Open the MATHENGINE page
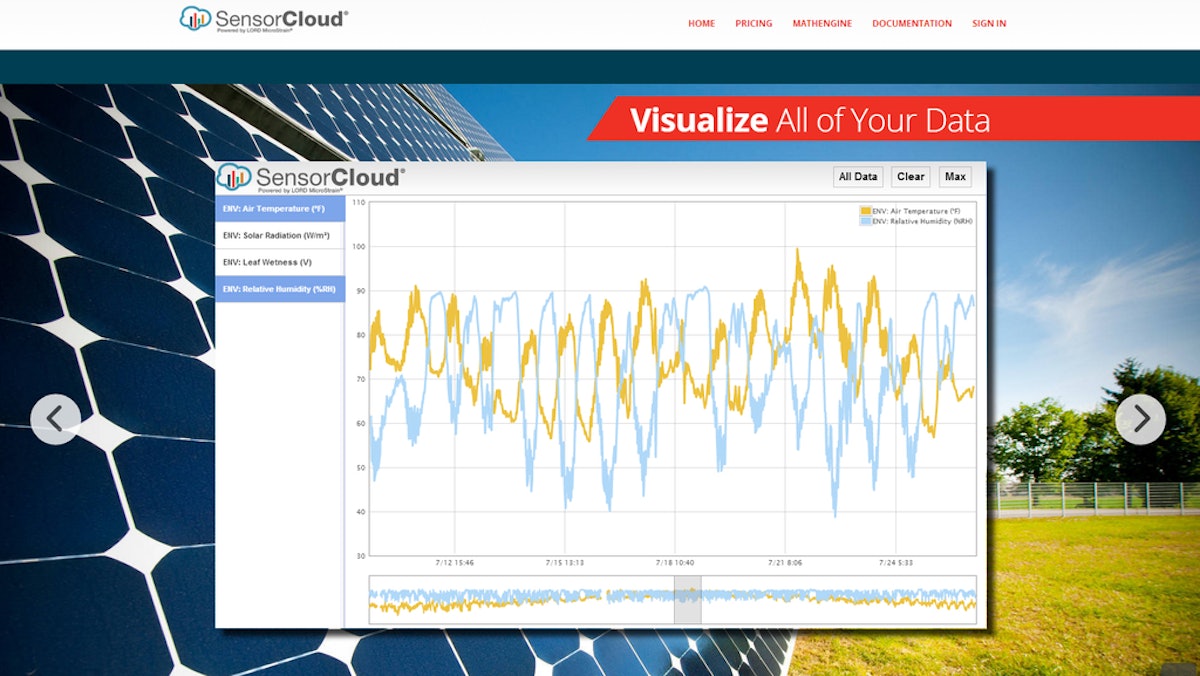The image size is (1200, 676). point(822,23)
